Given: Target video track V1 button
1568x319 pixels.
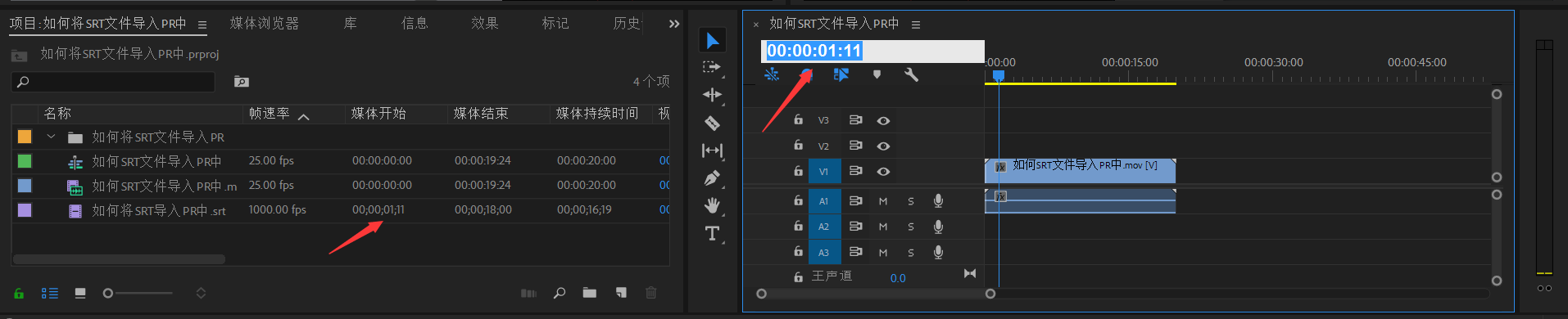Looking at the screenshot, I should 824,171.
